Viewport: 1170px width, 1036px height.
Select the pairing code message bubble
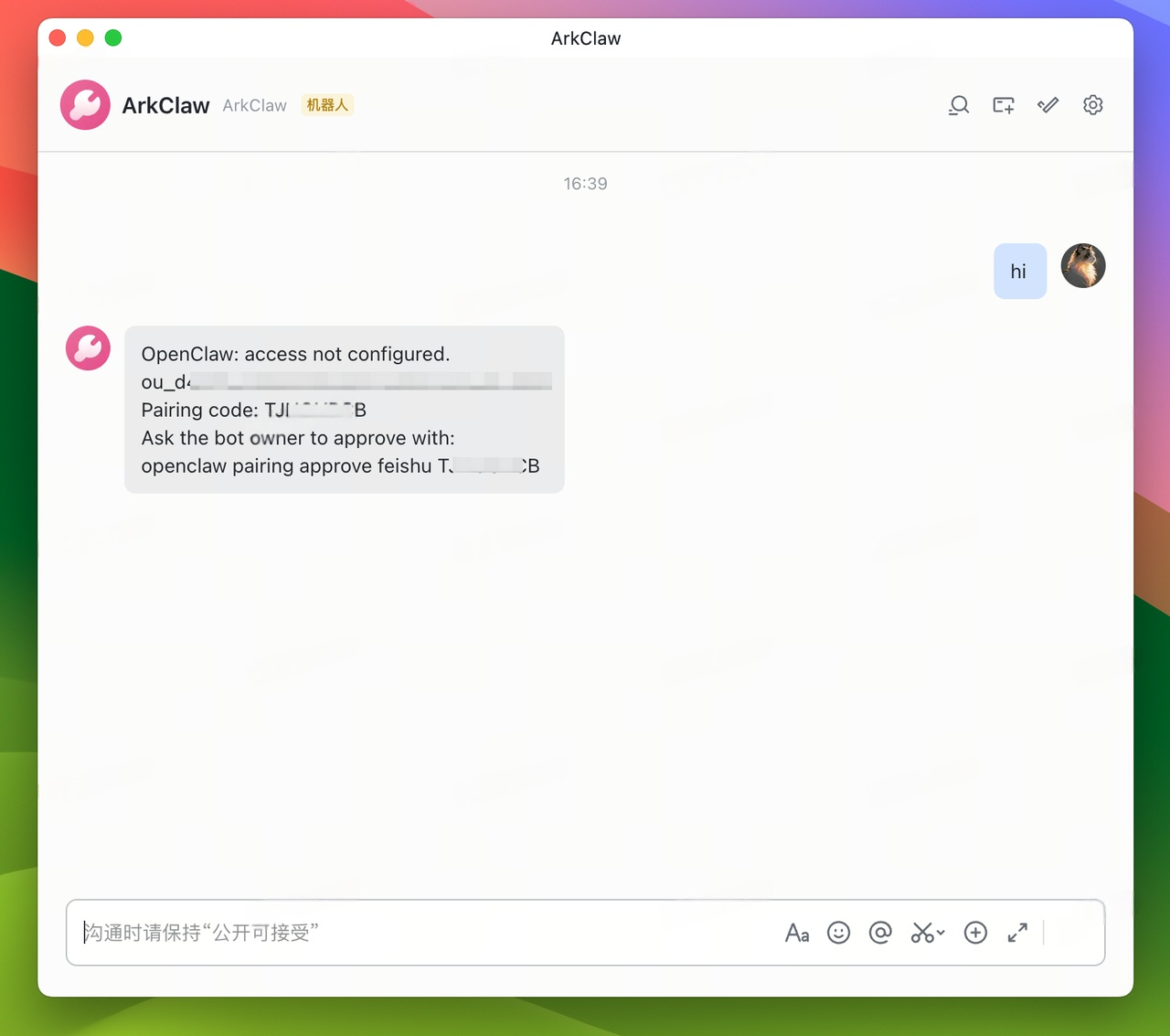344,410
